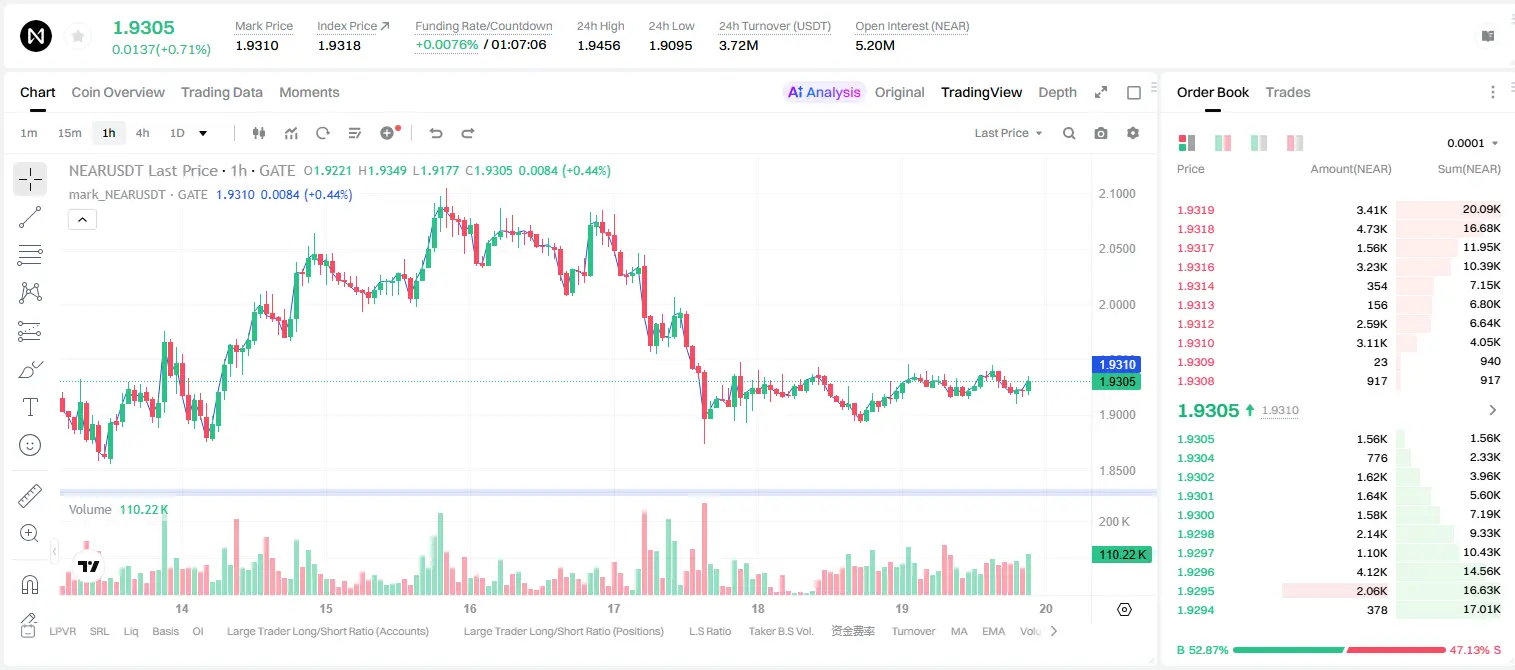
Task: Collapse the indicator legend chevron
Action: 82,220
